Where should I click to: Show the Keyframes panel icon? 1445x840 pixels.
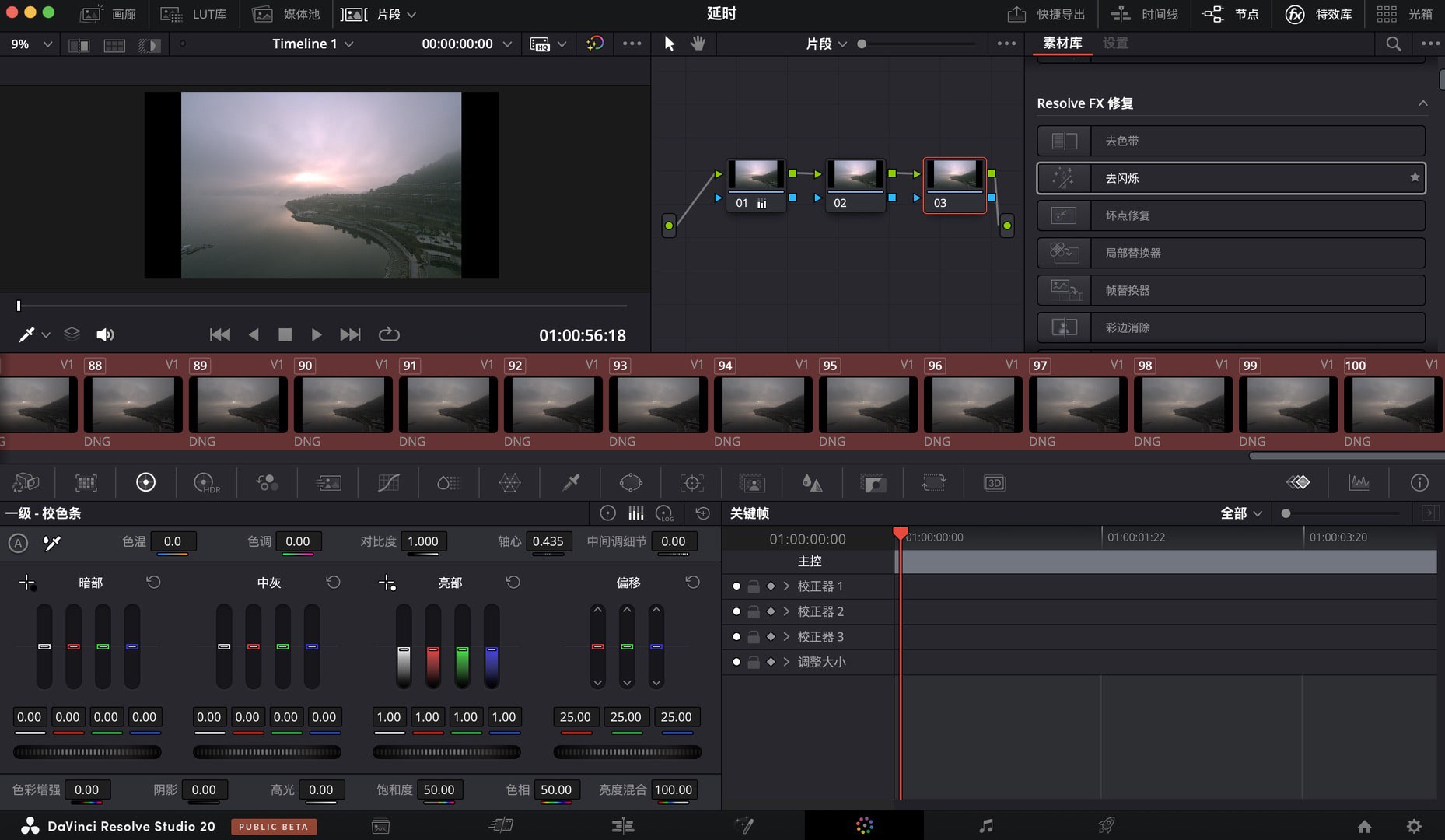tap(1298, 482)
